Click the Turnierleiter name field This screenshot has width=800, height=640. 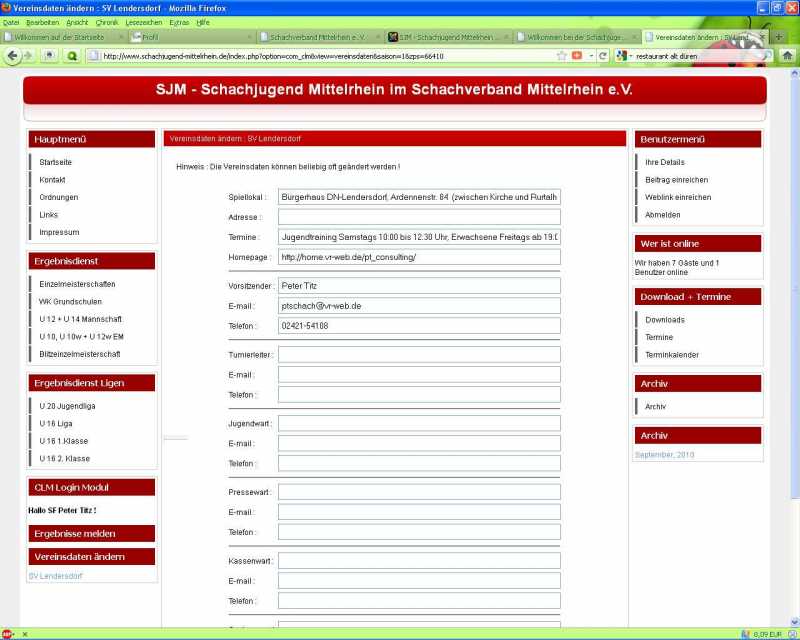pos(419,354)
